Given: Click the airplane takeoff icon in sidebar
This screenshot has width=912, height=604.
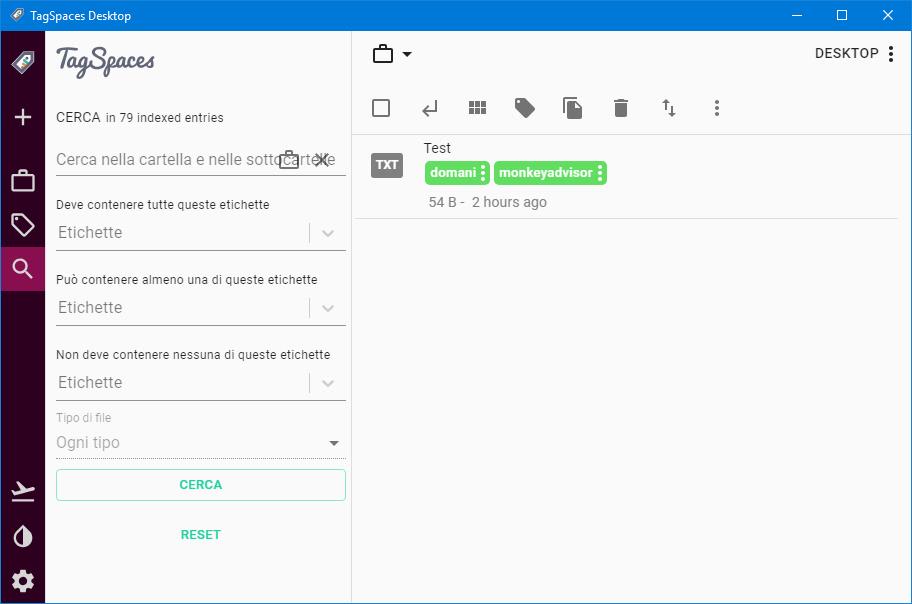Looking at the screenshot, I should click(23, 491).
